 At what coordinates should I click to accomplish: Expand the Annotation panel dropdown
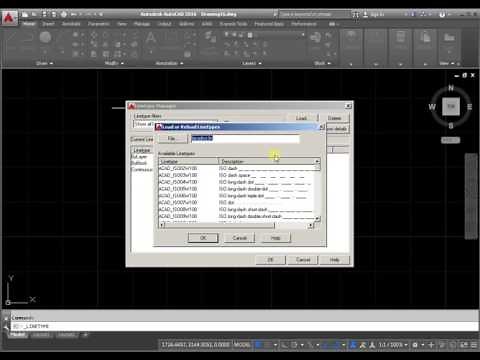tap(169, 63)
